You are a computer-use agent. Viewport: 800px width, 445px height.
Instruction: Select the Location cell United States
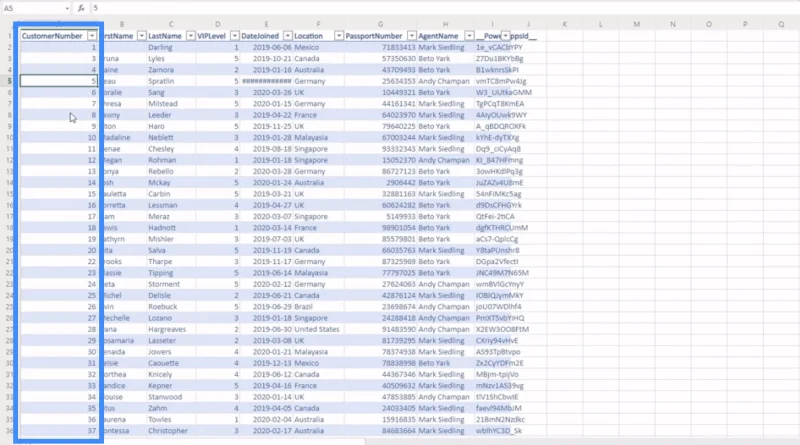(x=318, y=329)
